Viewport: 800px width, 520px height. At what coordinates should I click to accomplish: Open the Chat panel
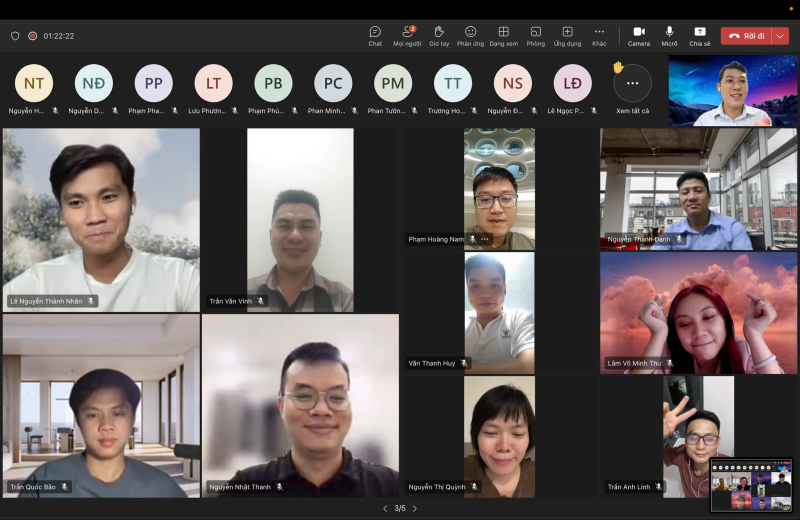375,35
